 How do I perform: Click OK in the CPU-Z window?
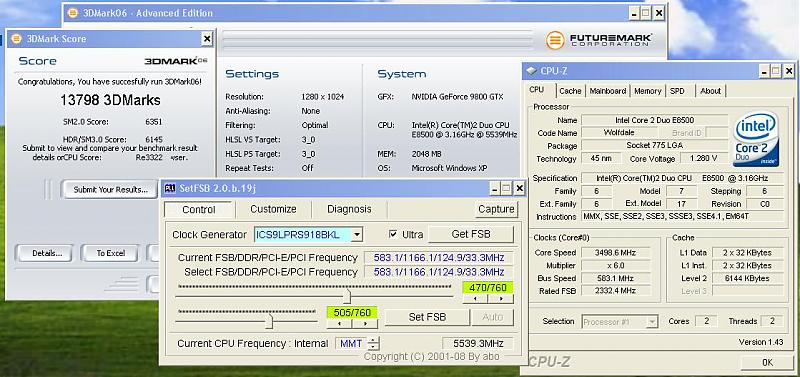[767, 363]
